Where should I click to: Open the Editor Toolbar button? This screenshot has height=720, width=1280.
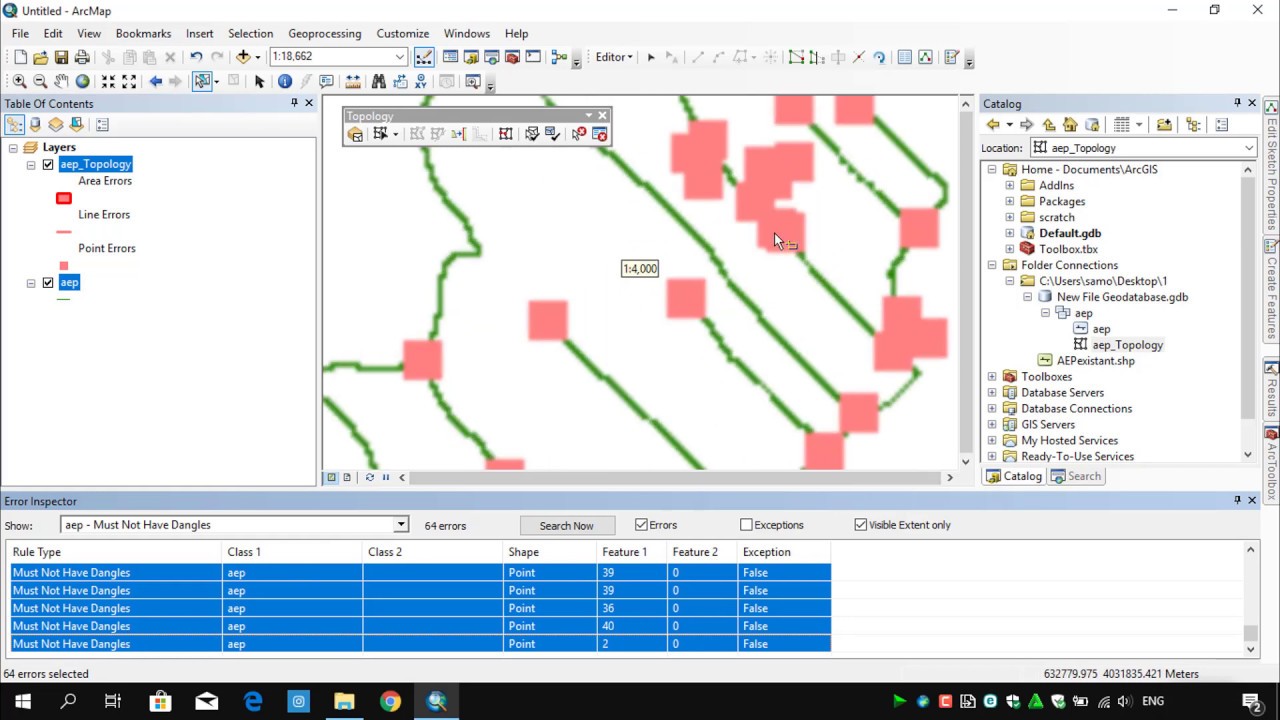click(x=424, y=57)
